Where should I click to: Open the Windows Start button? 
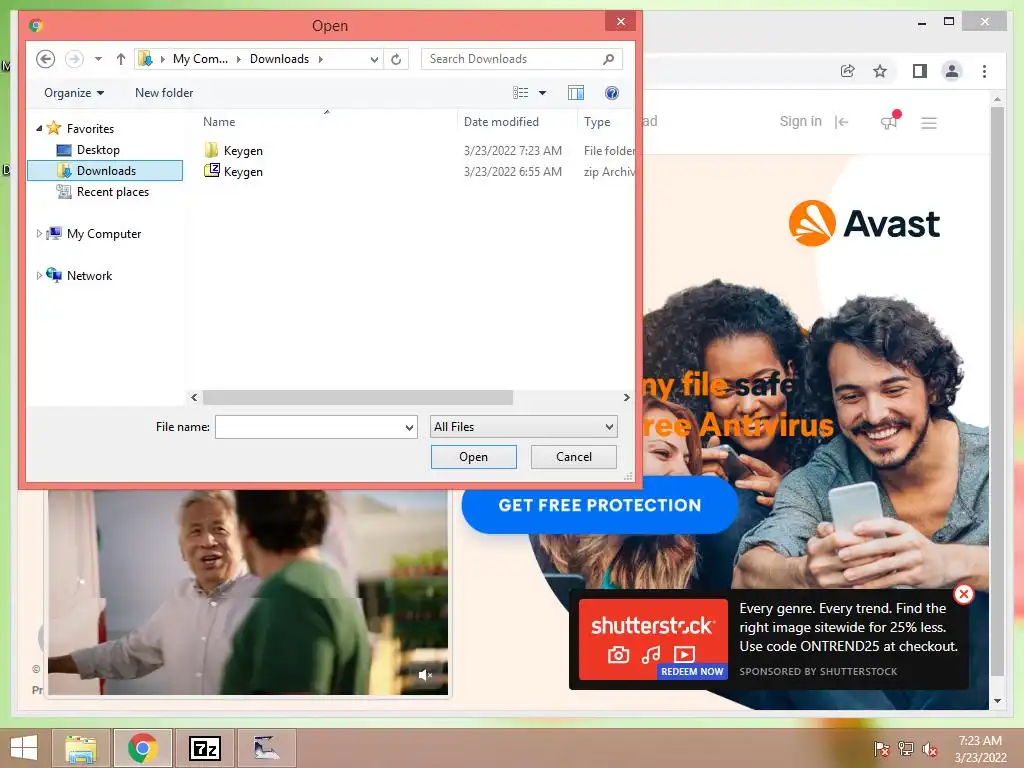(x=24, y=748)
